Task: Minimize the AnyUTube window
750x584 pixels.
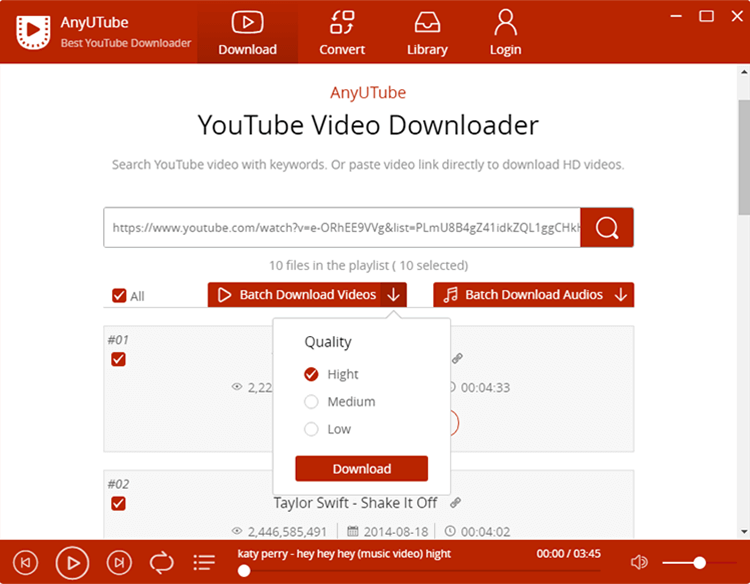Action: 676,16
